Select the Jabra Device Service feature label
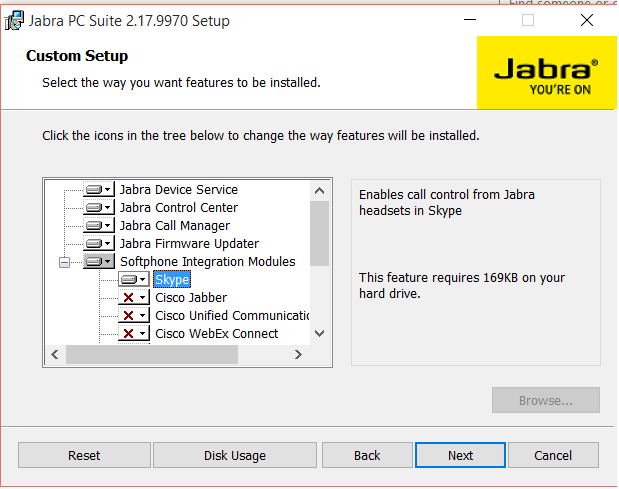Screen dimensions: 619x489 click(x=179, y=190)
